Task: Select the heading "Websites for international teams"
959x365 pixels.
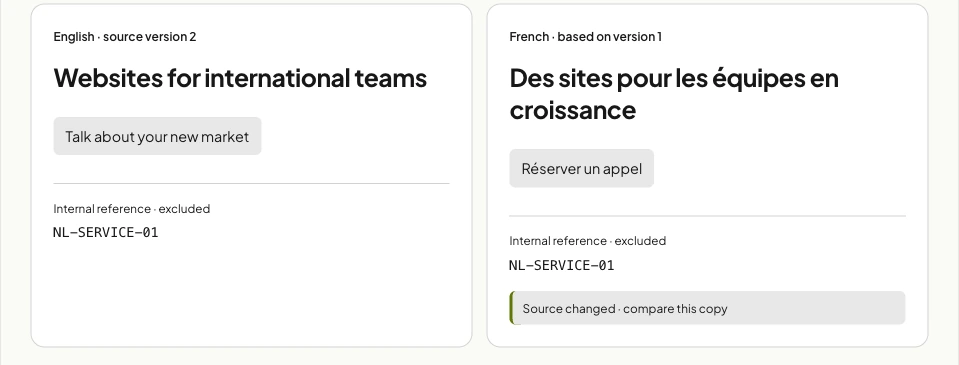Action: [240, 78]
